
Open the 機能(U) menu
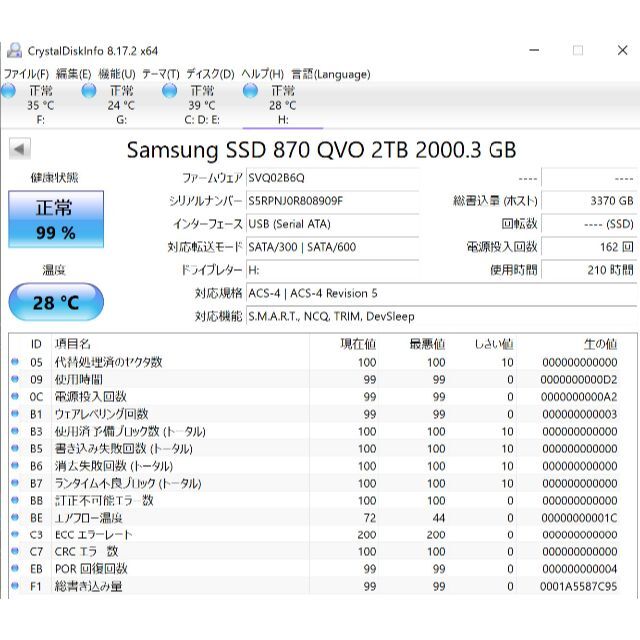(117, 74)
